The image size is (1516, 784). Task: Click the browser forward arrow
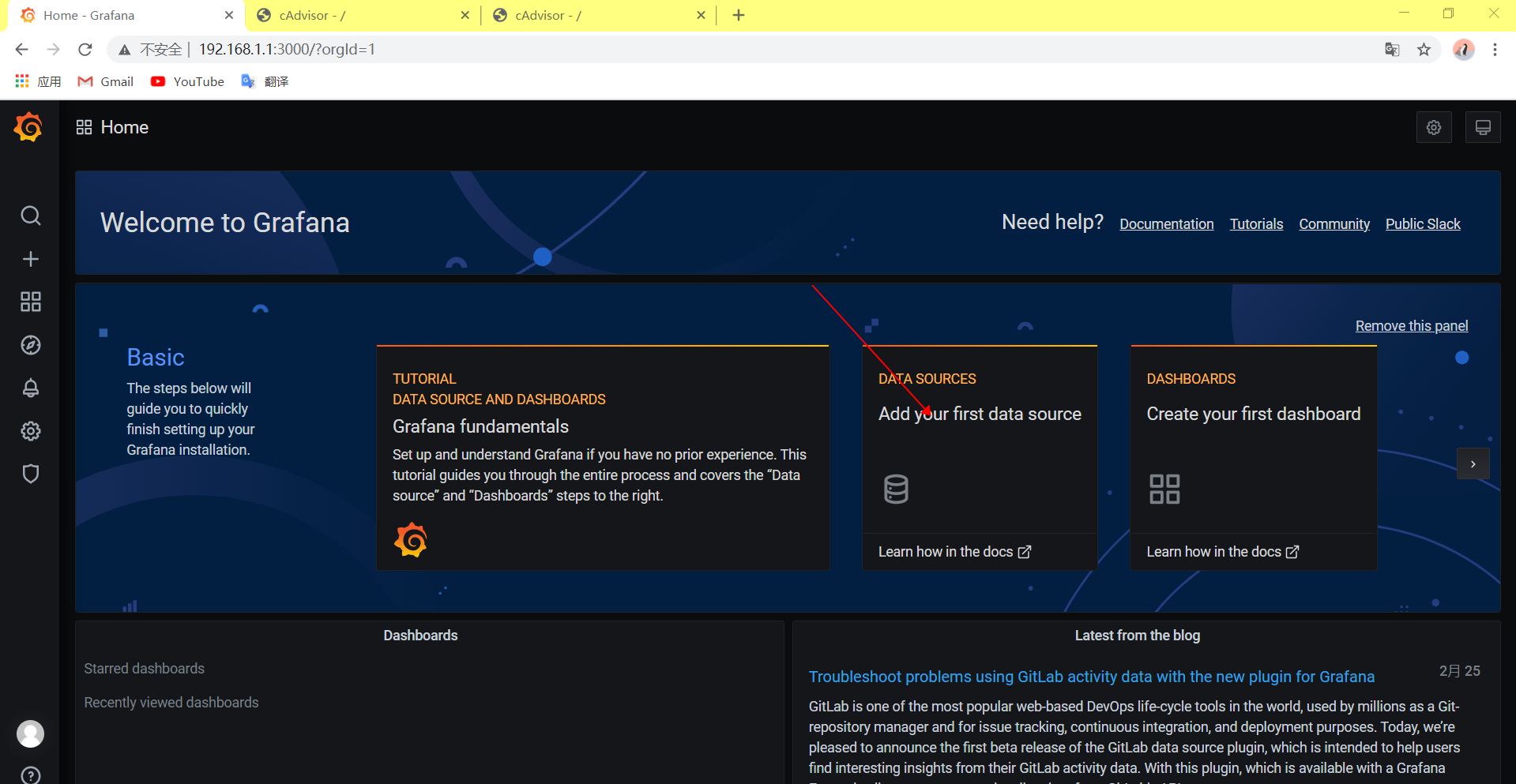(53, 50)
